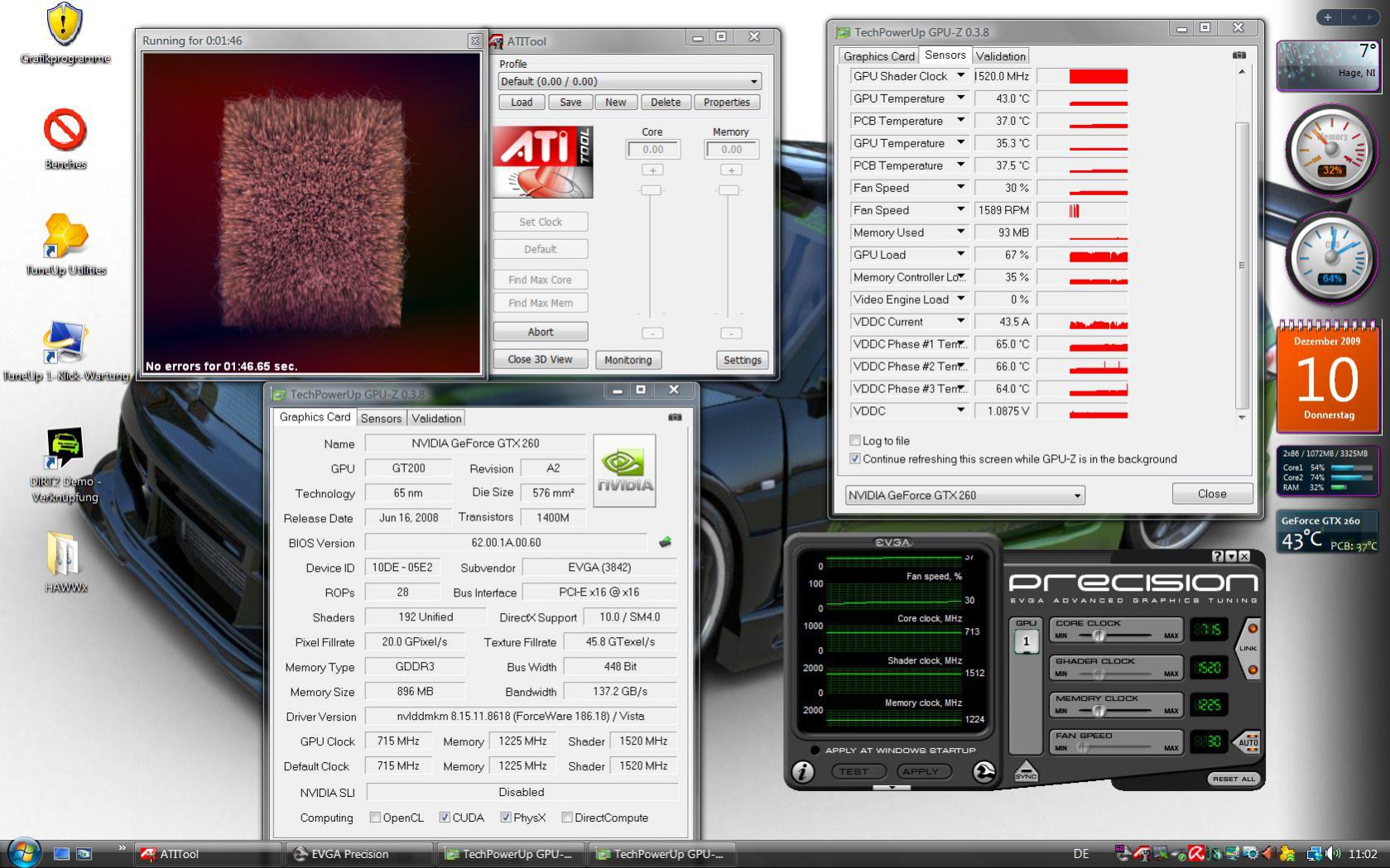Open the Video Engine Load sensor dropdown arrow
Image resolution: width=1390 pixels, height=868 pixels.
960,299
